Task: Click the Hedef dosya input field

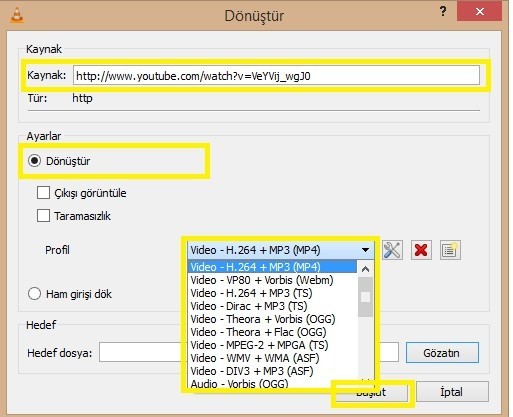Action: (x=249, y=352)
